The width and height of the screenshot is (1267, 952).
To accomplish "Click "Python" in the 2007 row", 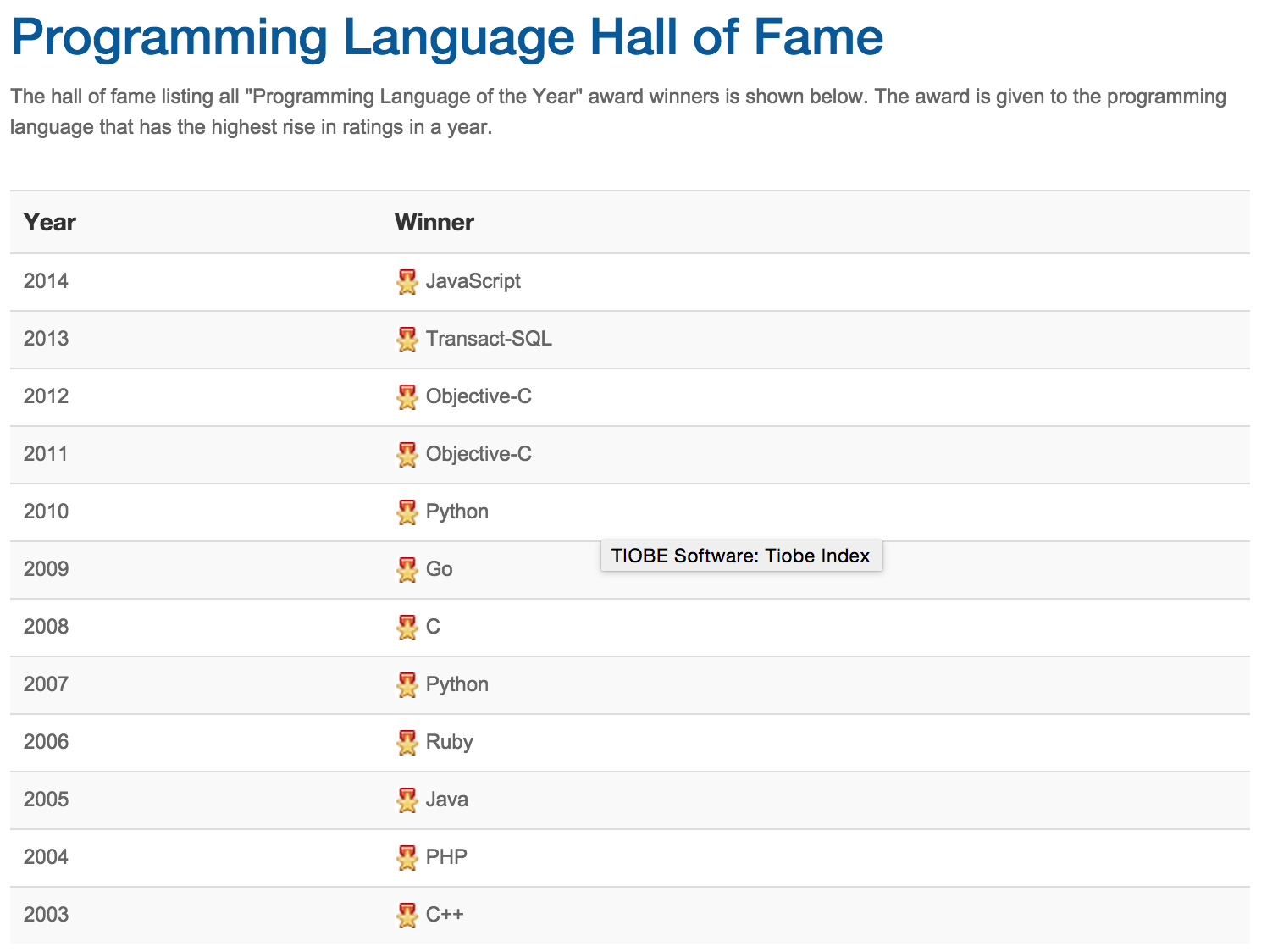I will point(457,685).
